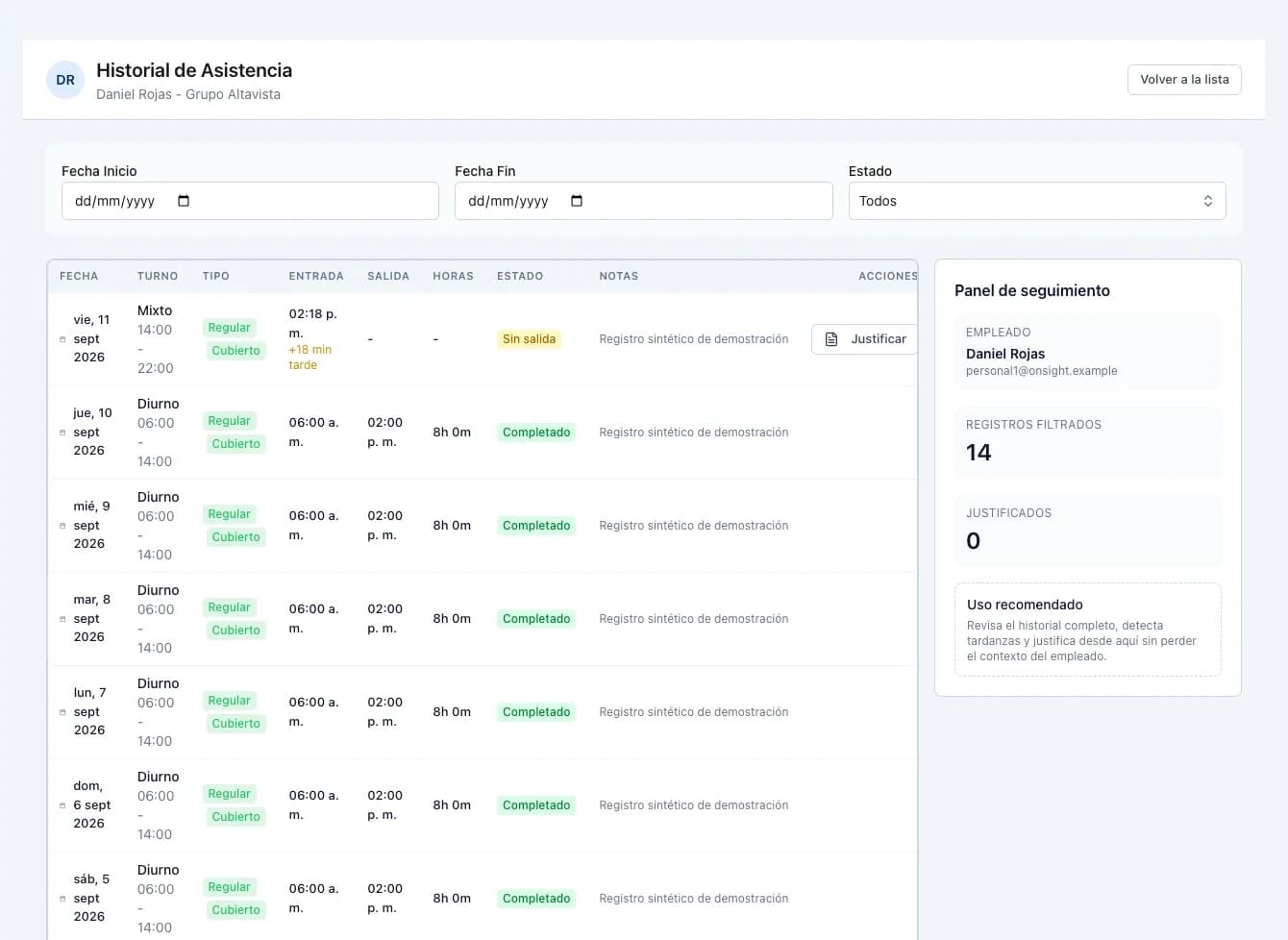This screenshot has height=940, width=1288.
Task: Click the calendar icon beside mar, 8 sept
Action: point(63,619)
